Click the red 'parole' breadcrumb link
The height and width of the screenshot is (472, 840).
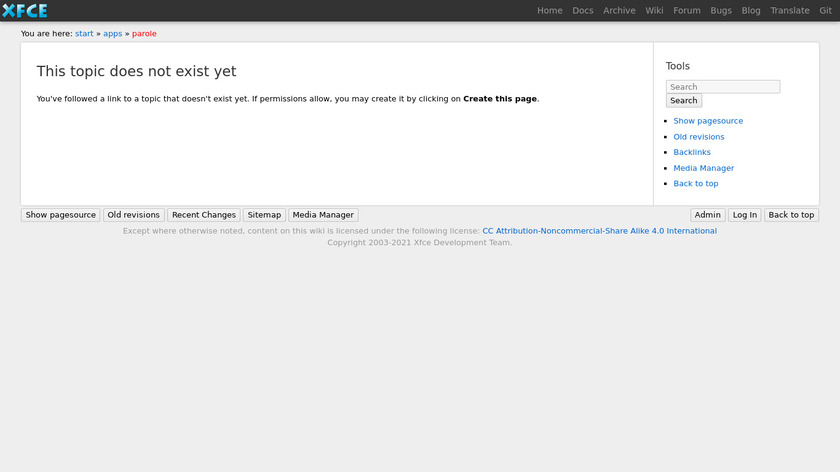tap(144, 34)
